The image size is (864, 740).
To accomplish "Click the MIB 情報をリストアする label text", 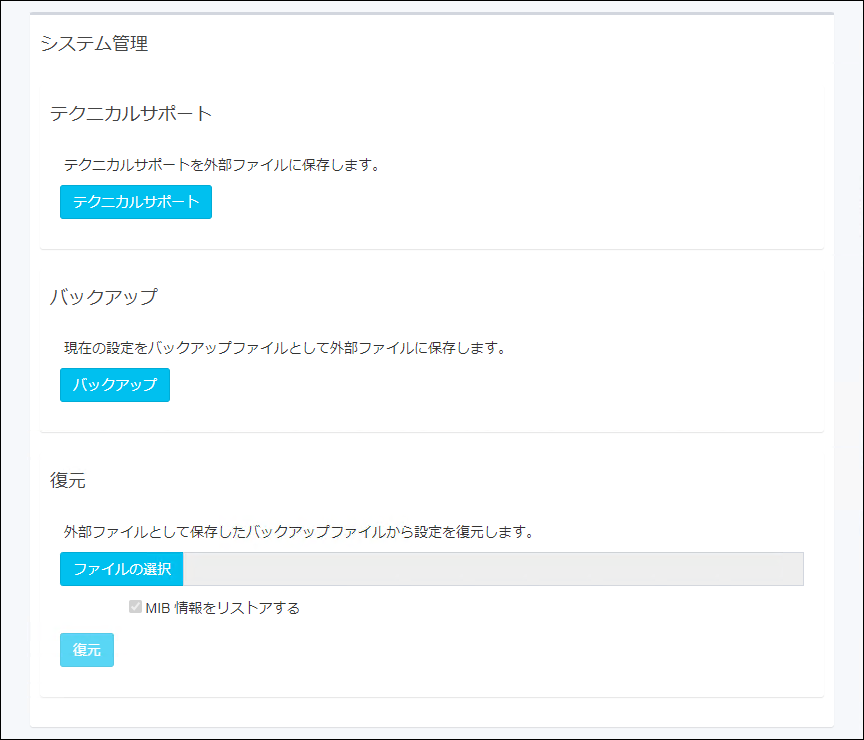I will click(x=222, y=607).
